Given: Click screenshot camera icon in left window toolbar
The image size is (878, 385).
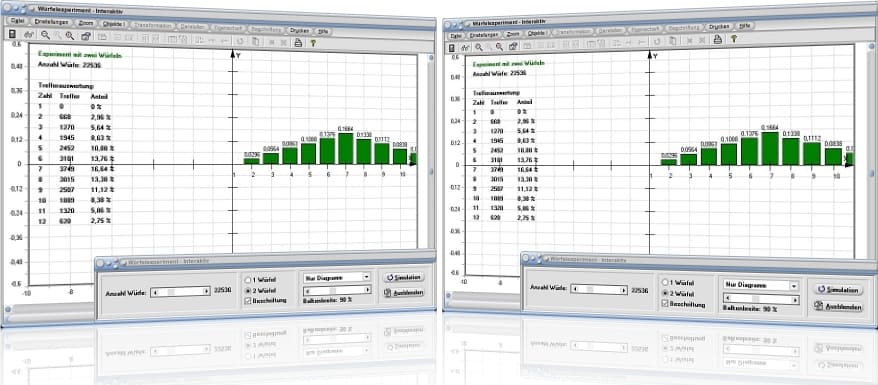Looking at the screenshot, I should point(85,36).
